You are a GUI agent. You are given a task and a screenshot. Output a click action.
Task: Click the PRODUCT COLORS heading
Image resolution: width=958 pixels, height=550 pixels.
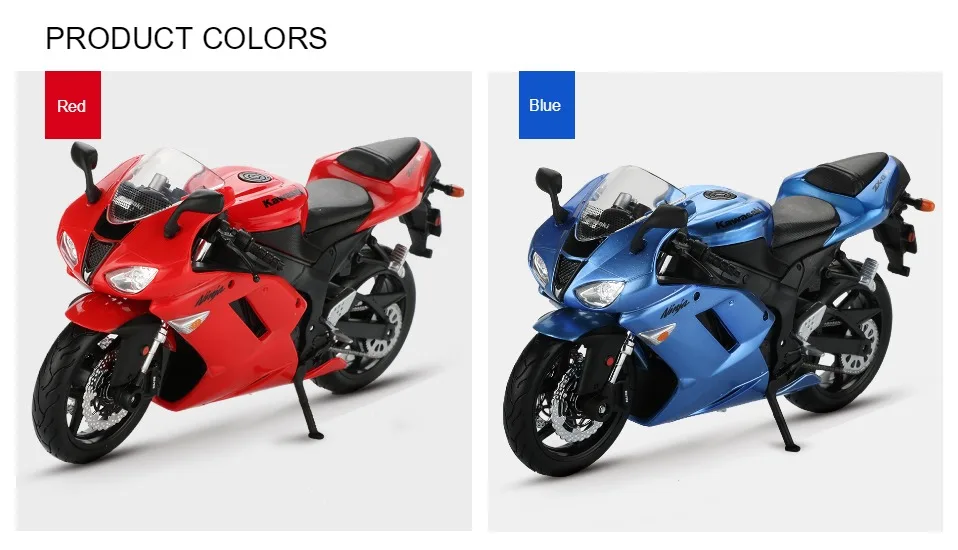186,38
